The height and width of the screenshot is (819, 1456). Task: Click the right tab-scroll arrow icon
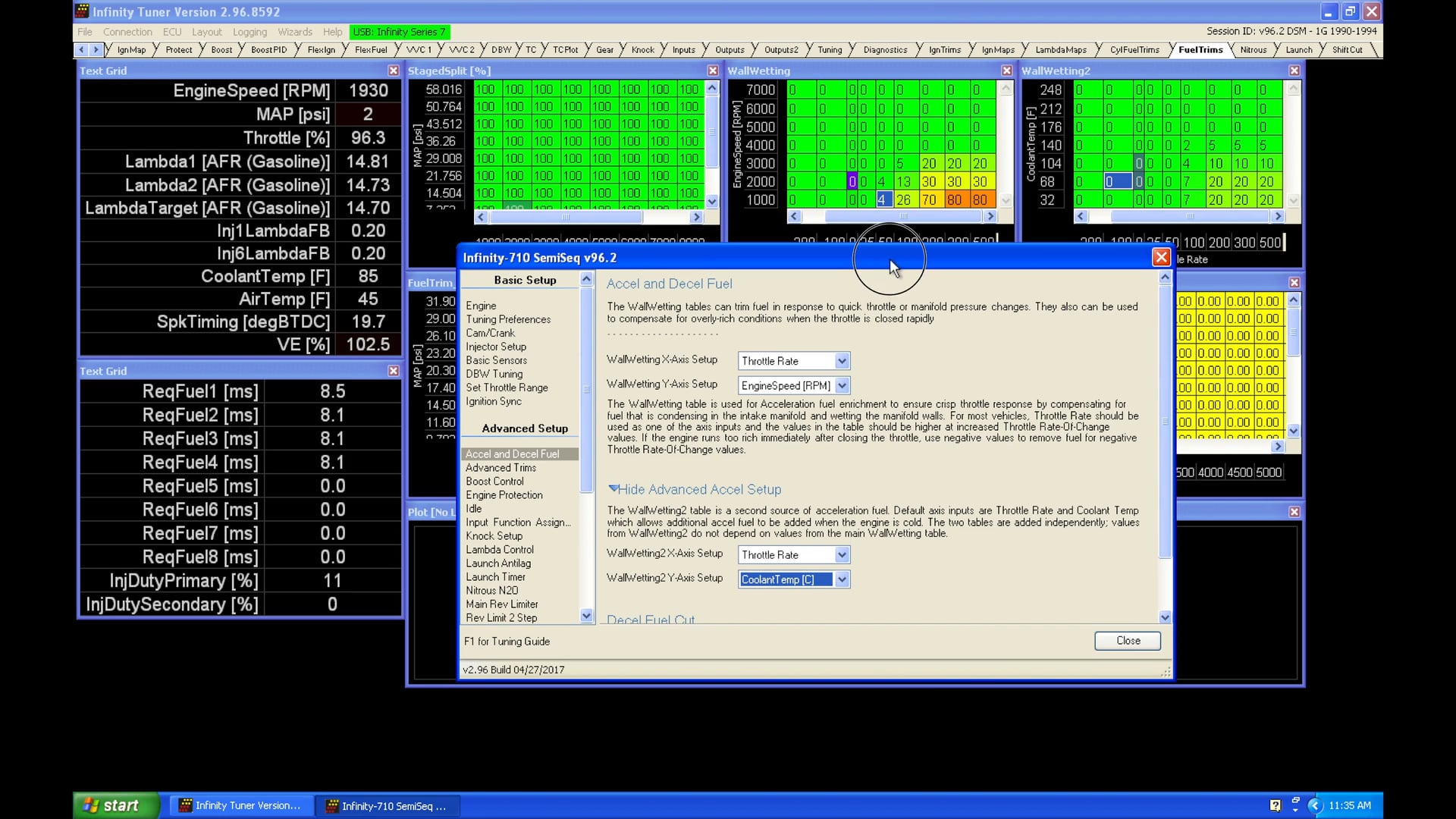click(x=97, y=49)
